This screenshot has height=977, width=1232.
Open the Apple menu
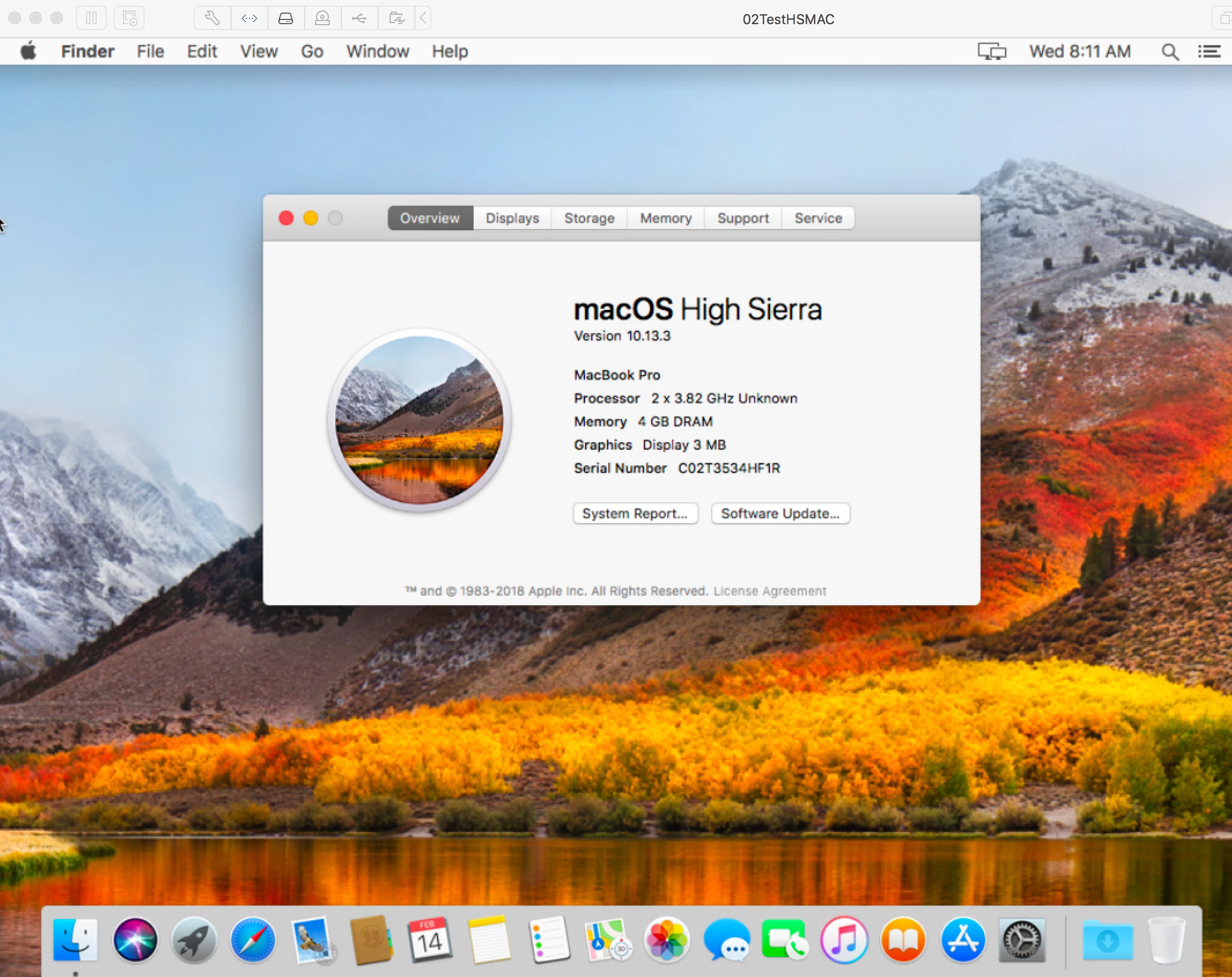click(28, 51)
